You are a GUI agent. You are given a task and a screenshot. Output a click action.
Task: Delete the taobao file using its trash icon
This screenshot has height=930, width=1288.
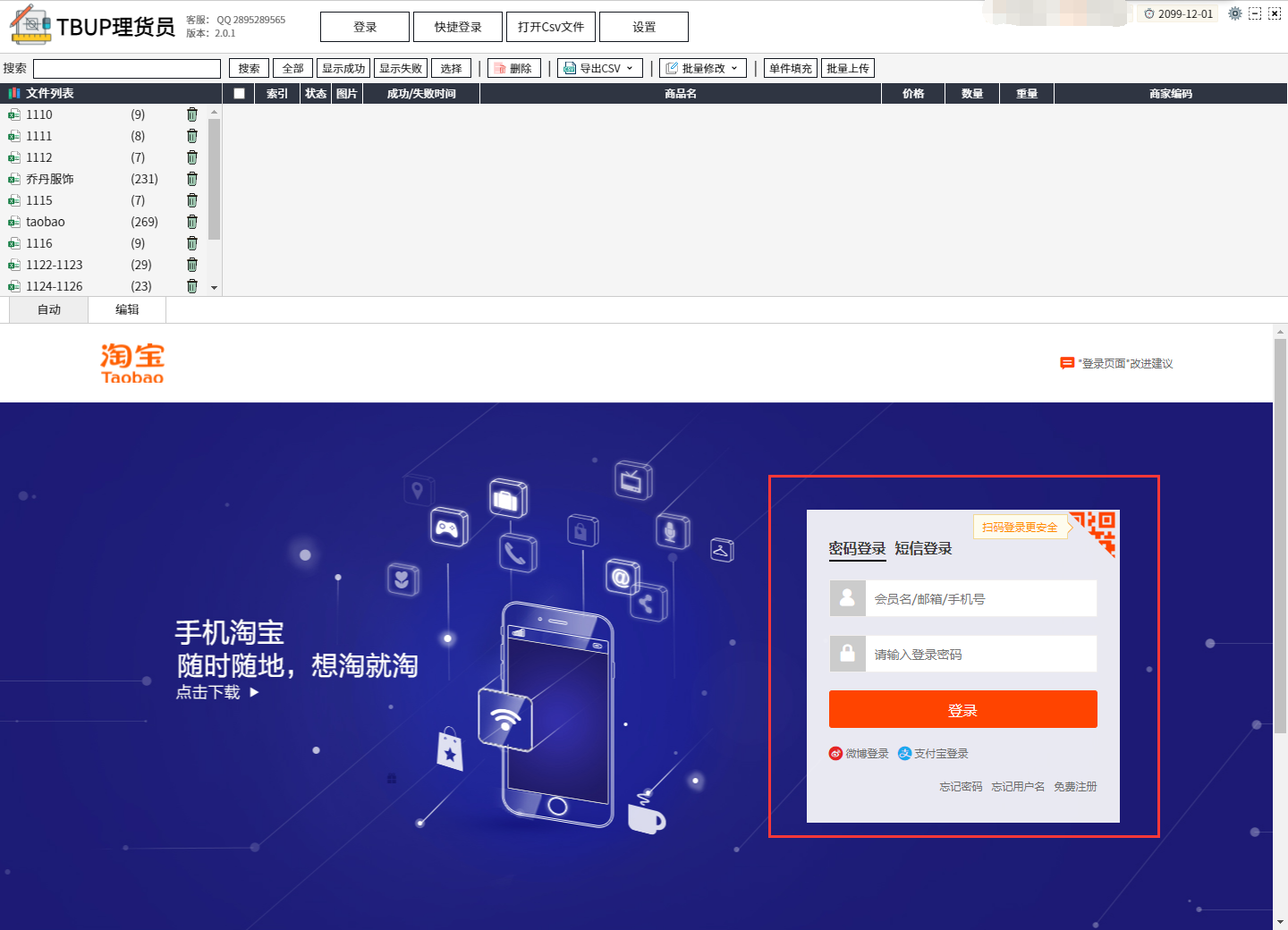[x=191, y=222]
